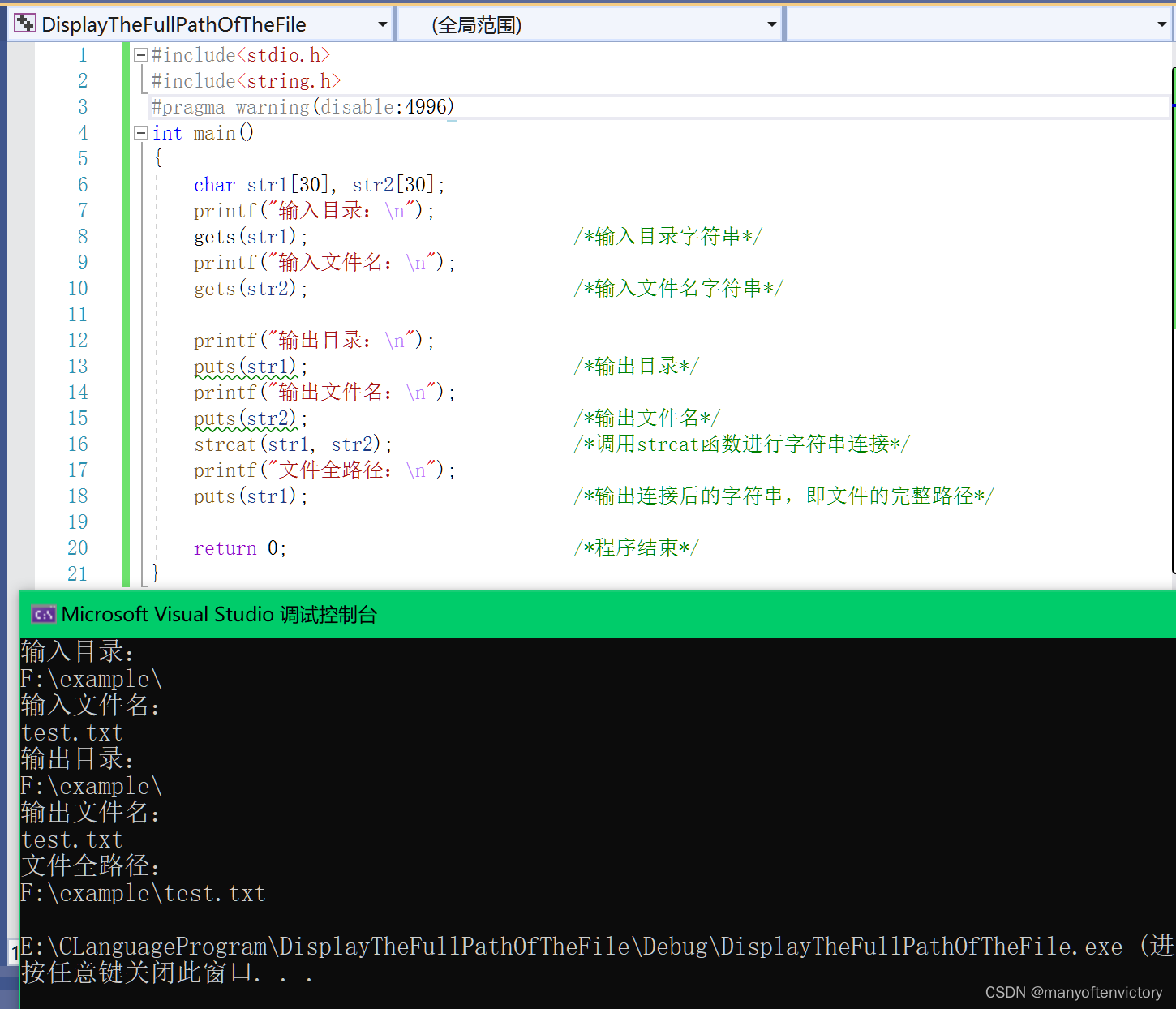Image resolution: width=1176 pixels, height=1009 pixels.
Task: Collapse the main function at line 4
Action: click(x=140, y=133)
